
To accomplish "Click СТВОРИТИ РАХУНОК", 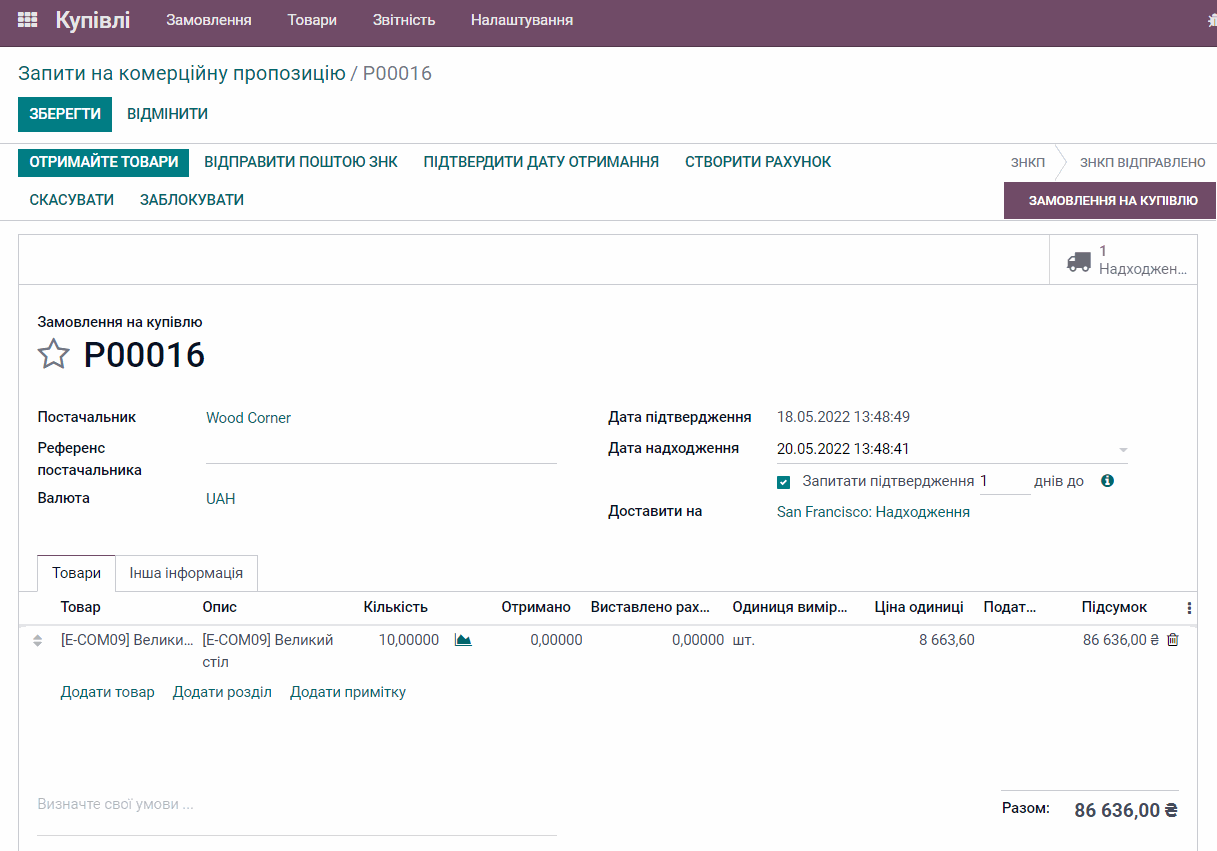I will coord(756,161).
